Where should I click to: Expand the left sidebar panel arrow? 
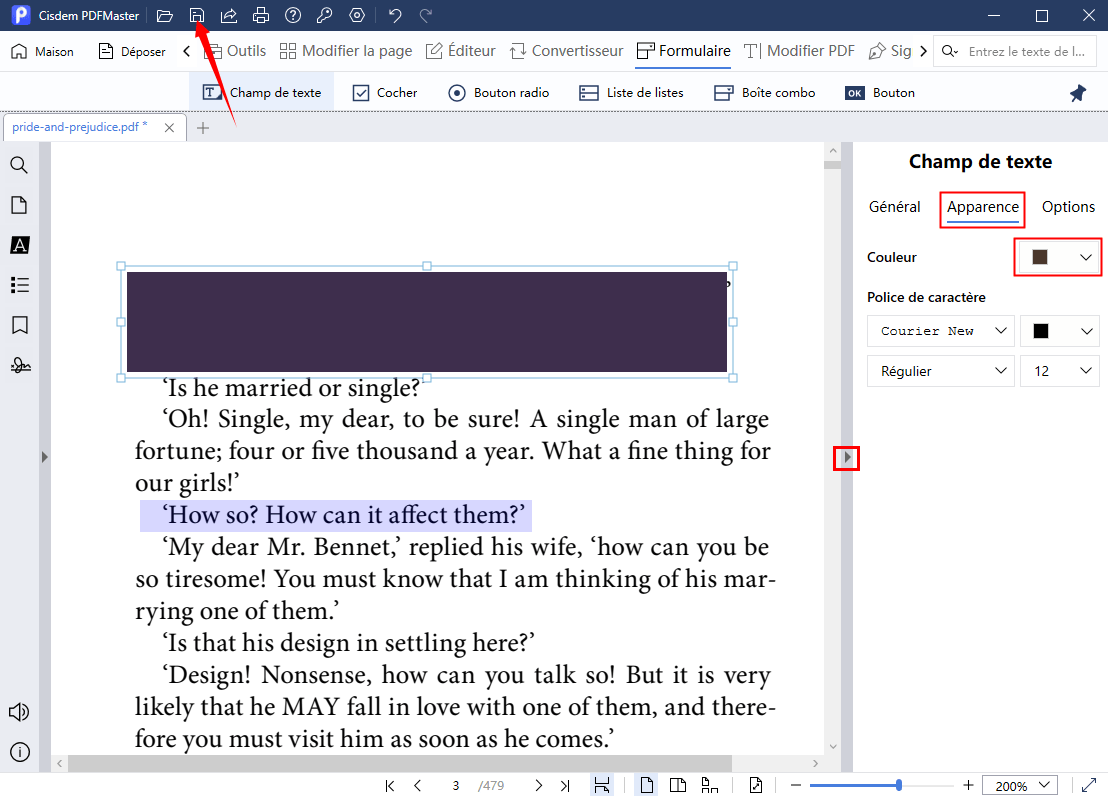pyautogui.click(x=45, y=457)
